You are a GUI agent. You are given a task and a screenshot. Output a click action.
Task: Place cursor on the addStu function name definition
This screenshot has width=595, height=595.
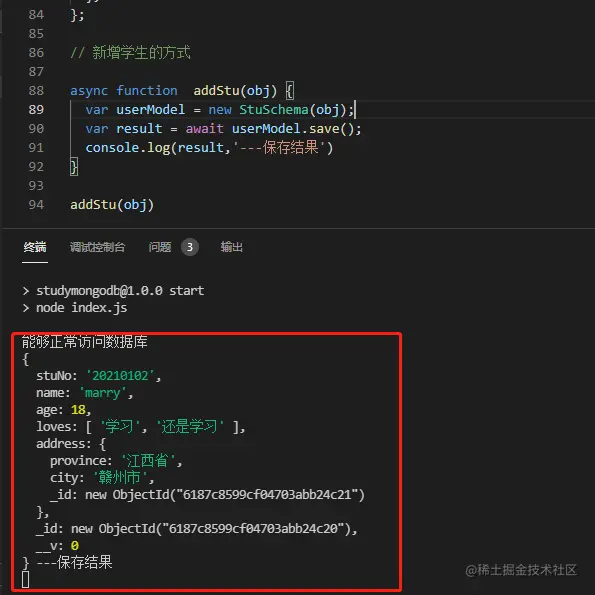coord(216,91)
